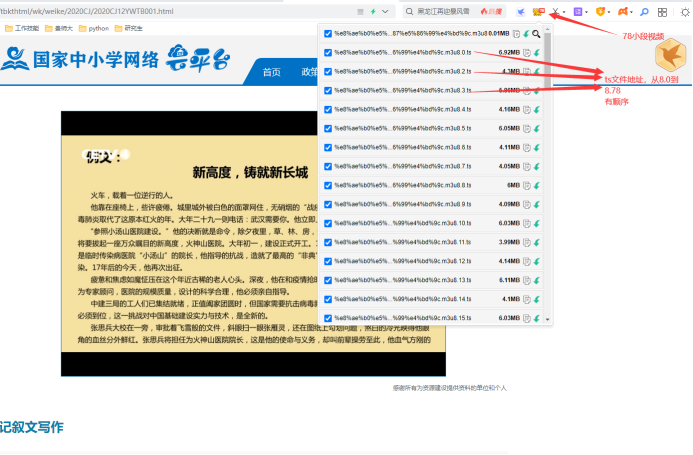Image resolution: width=693 pixels, height=455 pixels.
Task: Download the m3u8.9.ts segment of 4.09MB
Action: point(537,205)
